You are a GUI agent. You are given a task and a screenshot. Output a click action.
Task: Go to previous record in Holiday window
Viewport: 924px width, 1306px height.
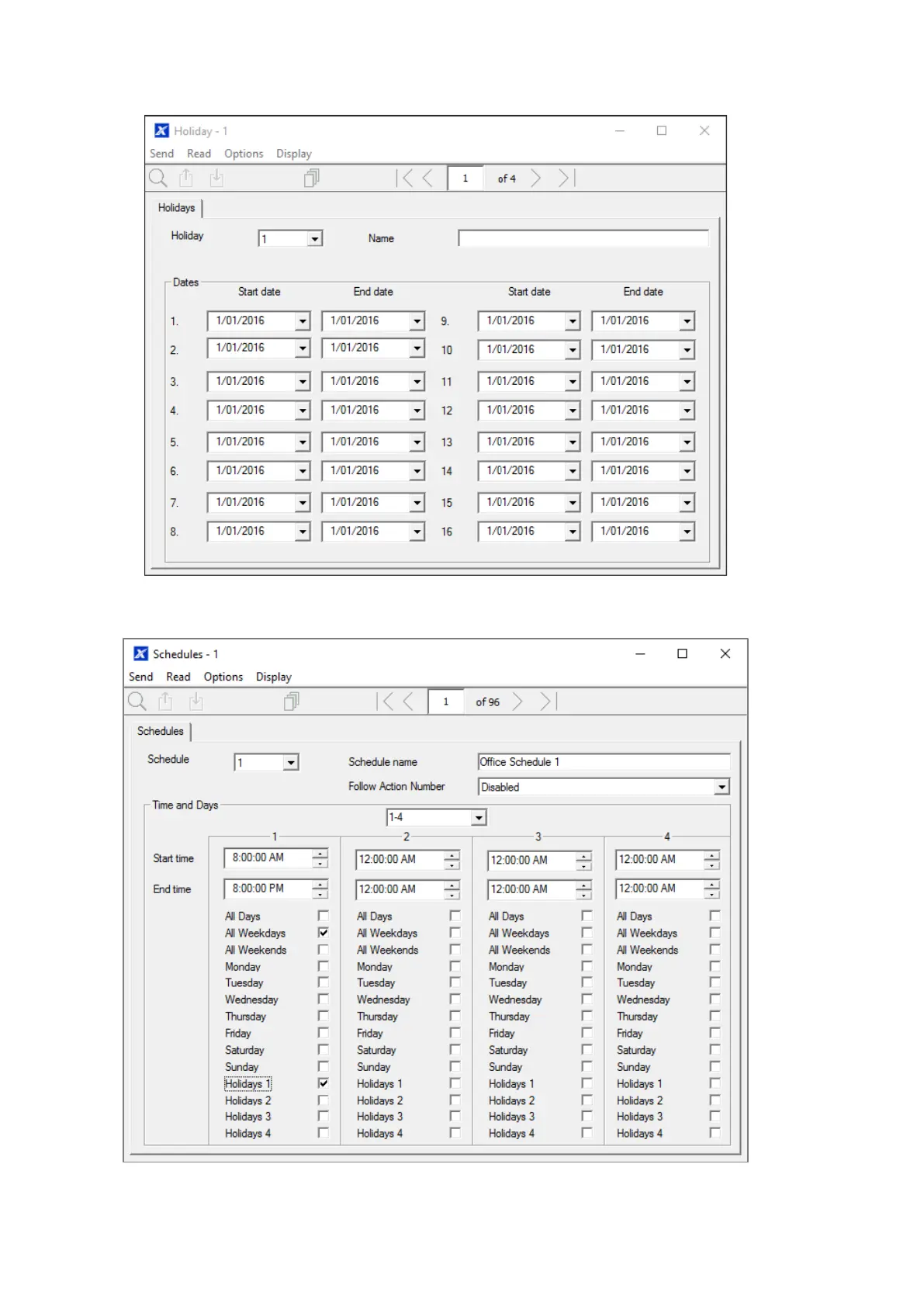pyautogui.click(x=427, y=178)
